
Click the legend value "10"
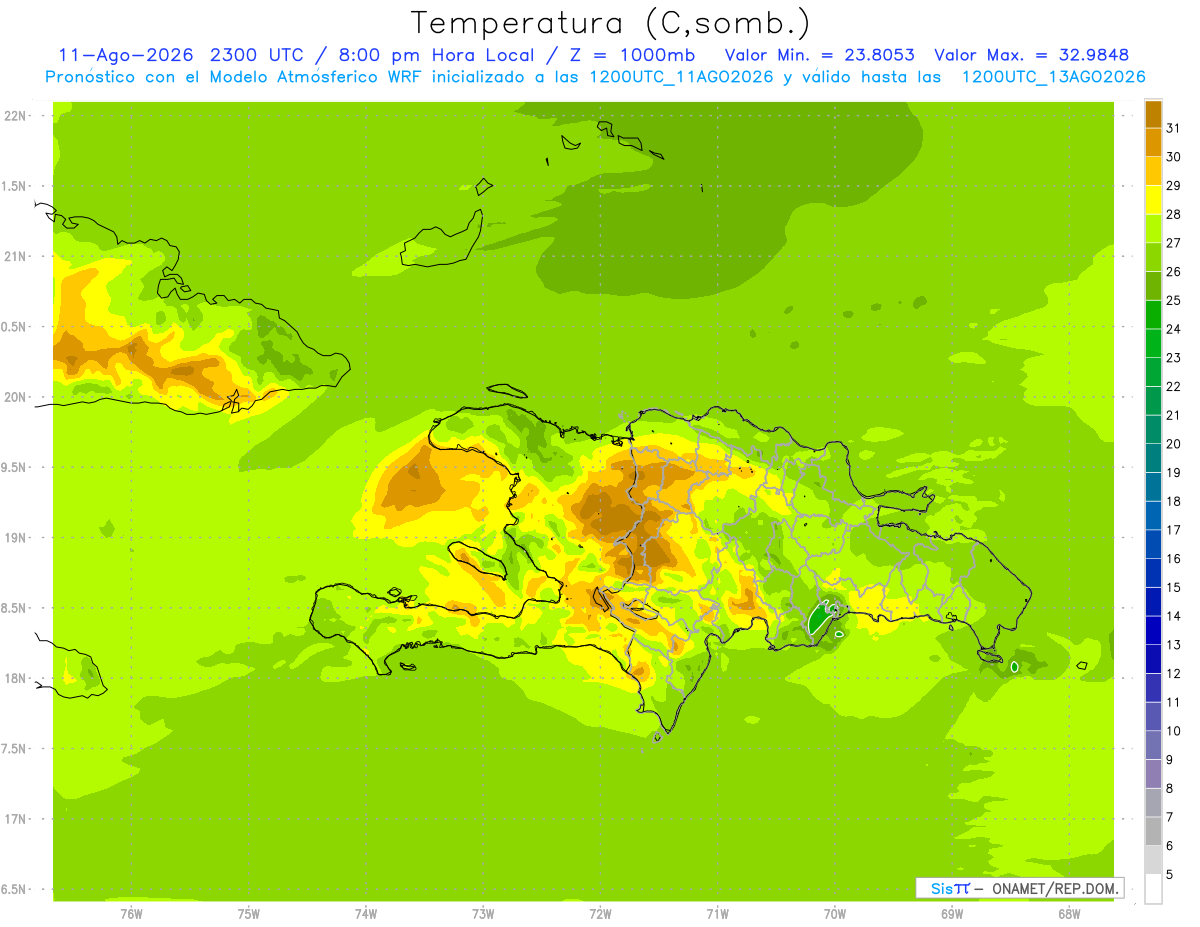coord(1173,731)
